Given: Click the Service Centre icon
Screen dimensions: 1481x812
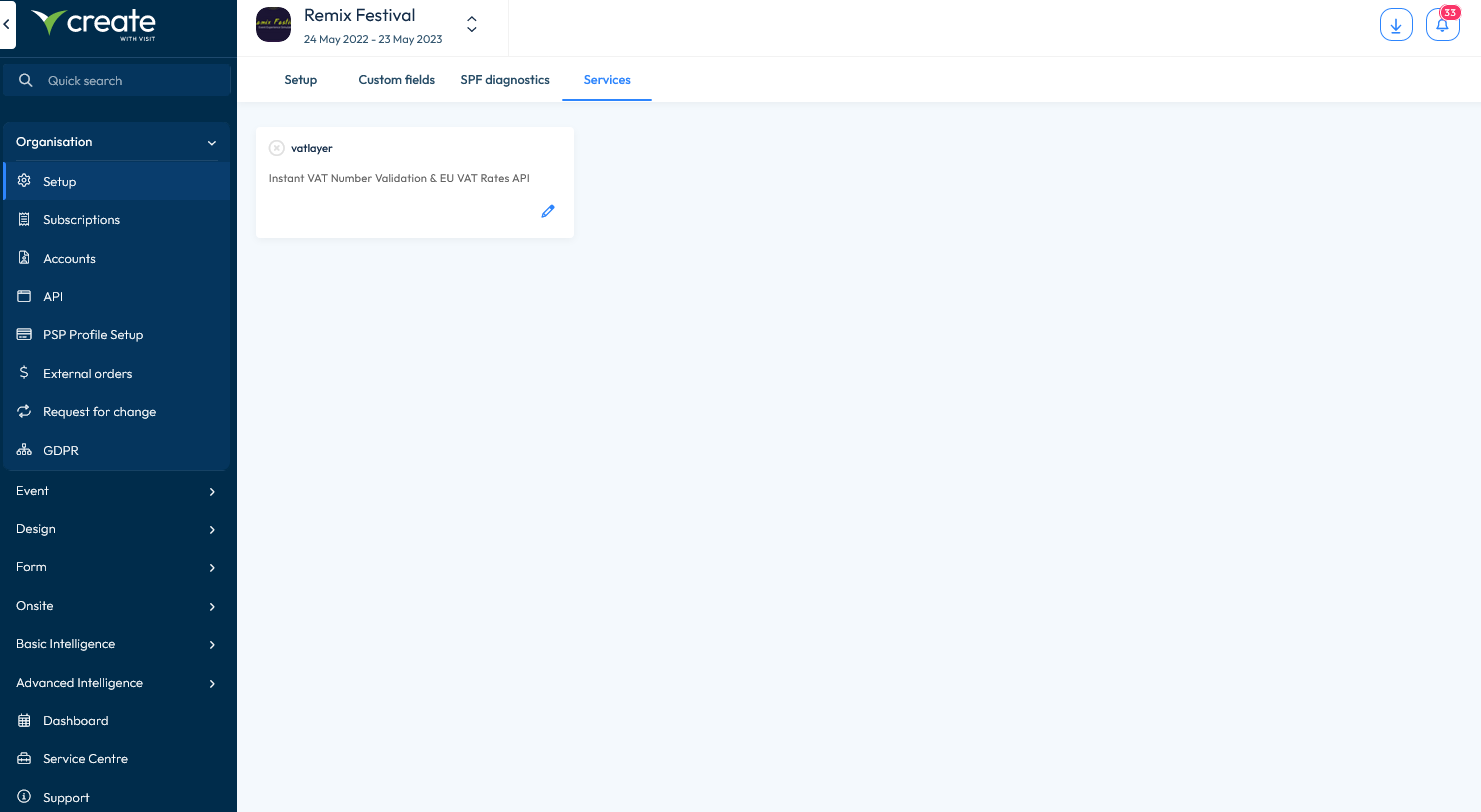Looking at the screenshot, I should (x=25, y=758).
